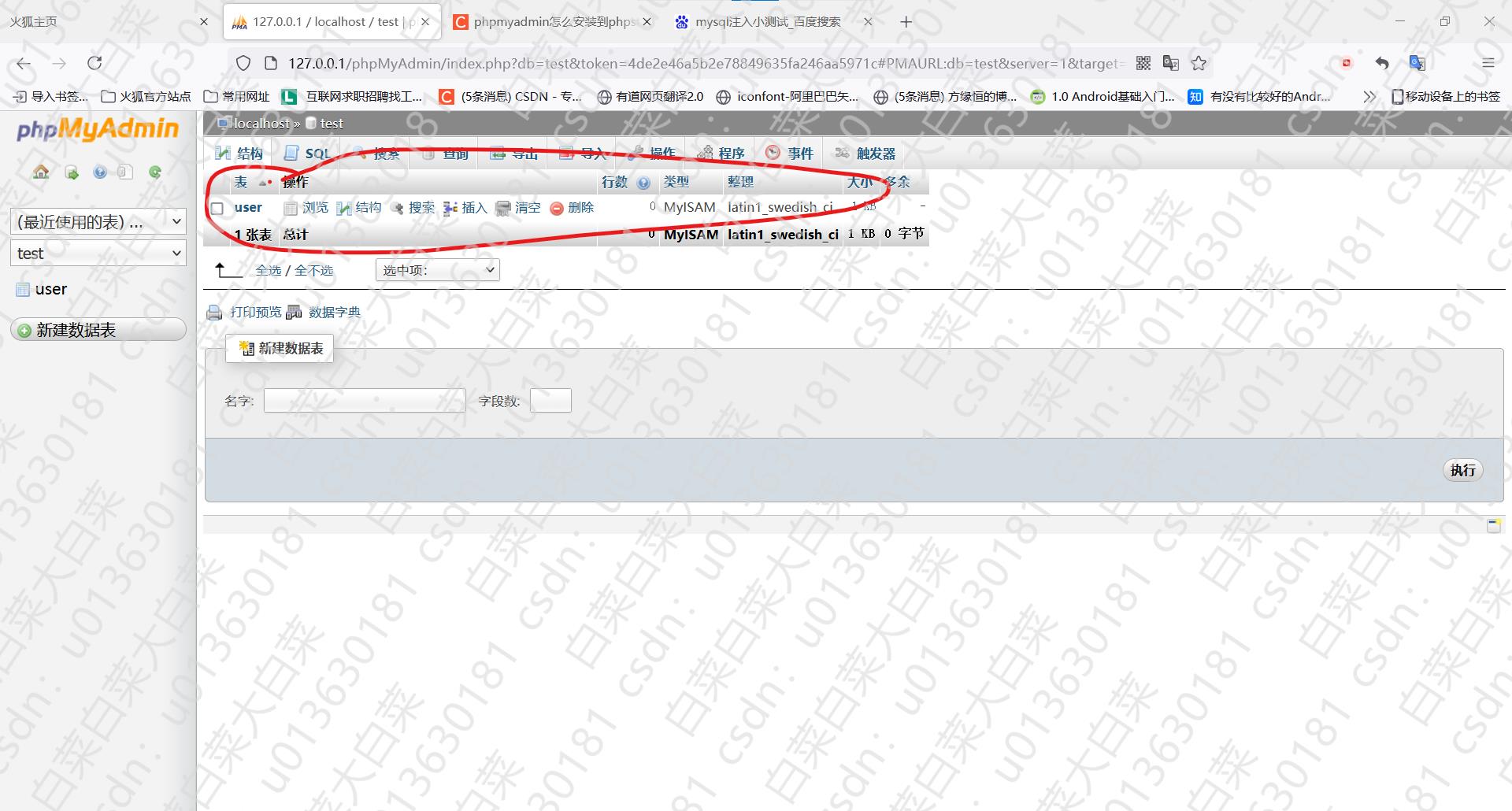Bookmark this page with the star icon

[x=1199, y=63]
